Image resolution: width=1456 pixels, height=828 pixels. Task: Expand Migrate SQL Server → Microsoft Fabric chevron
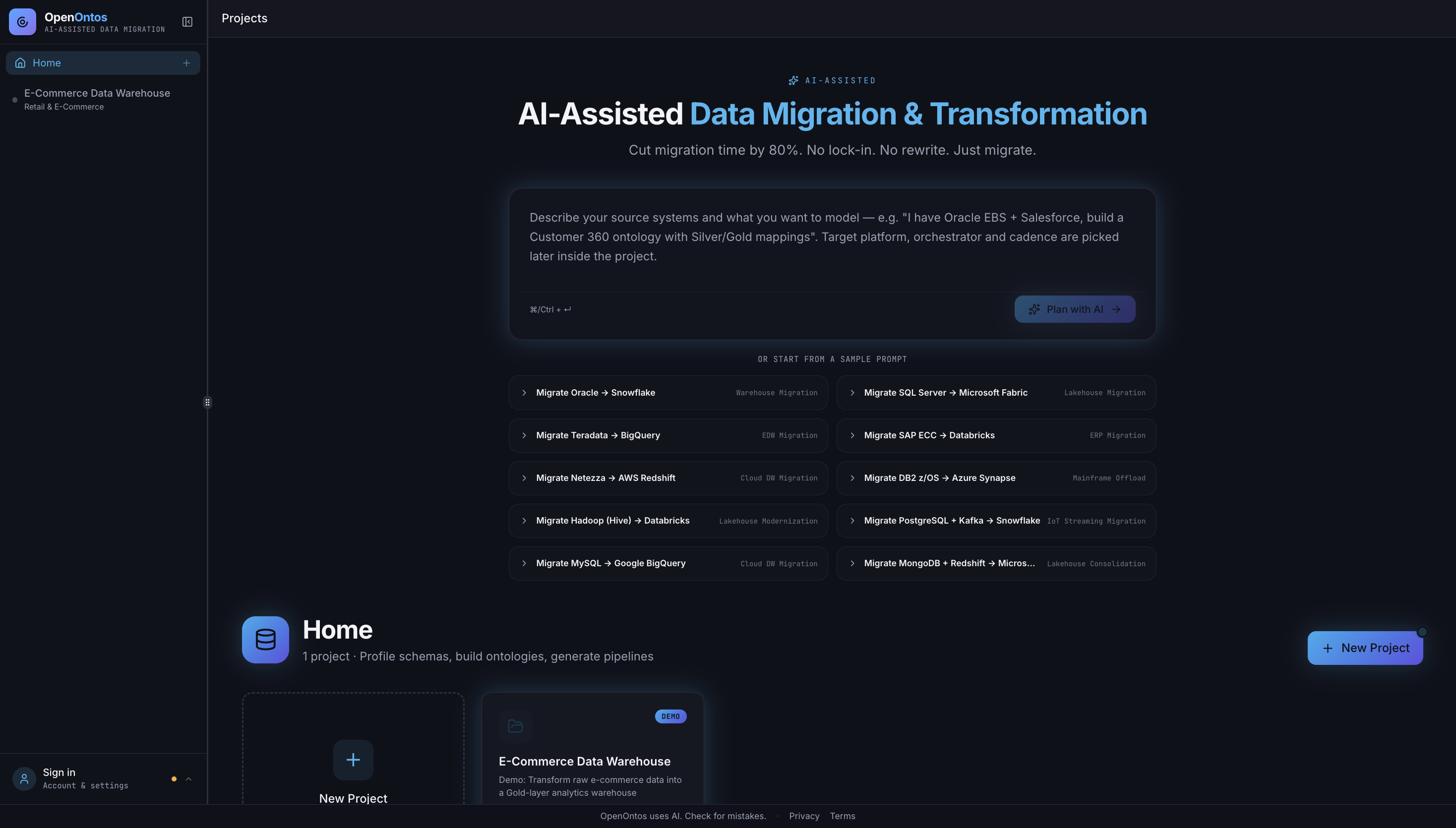point(852,393)
